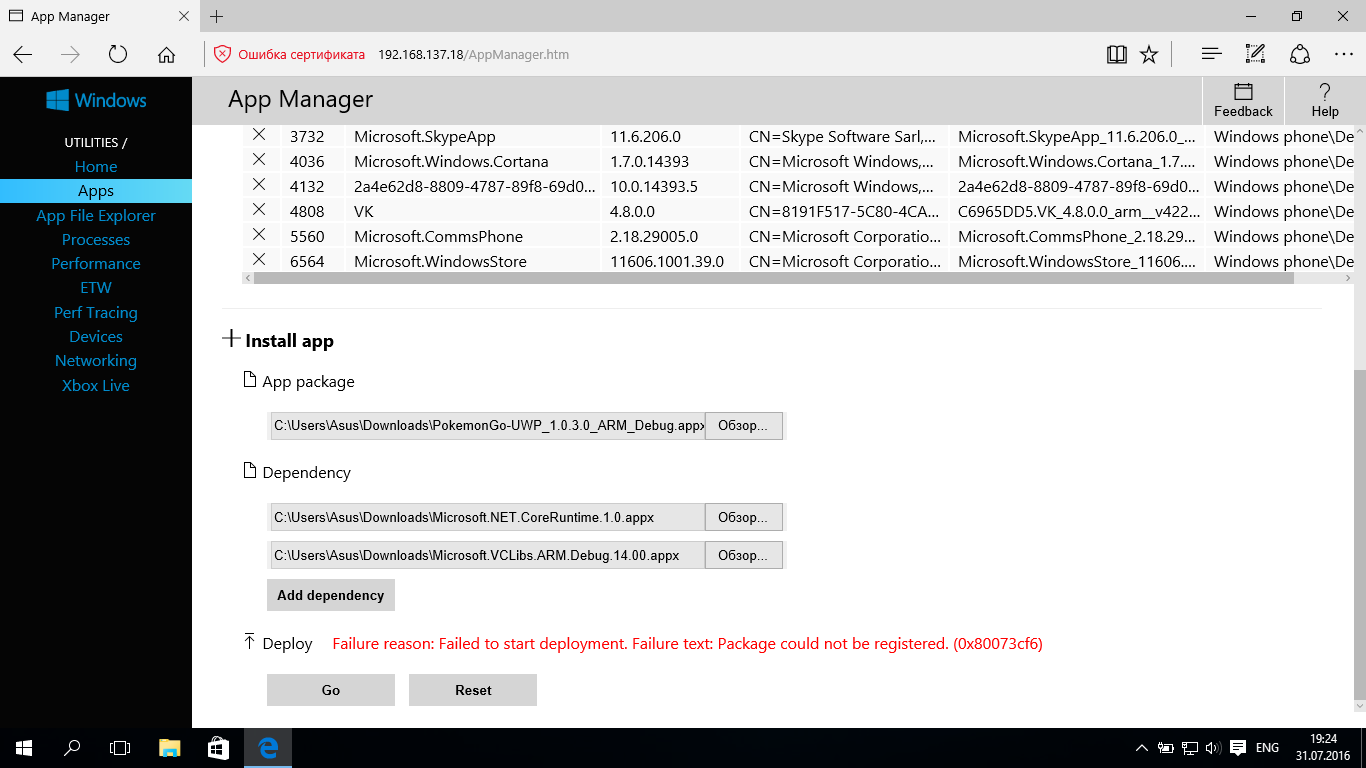Open Perf Tracing
The height and width of the screenshot is (768, 1366).
[x=96, y=312]
